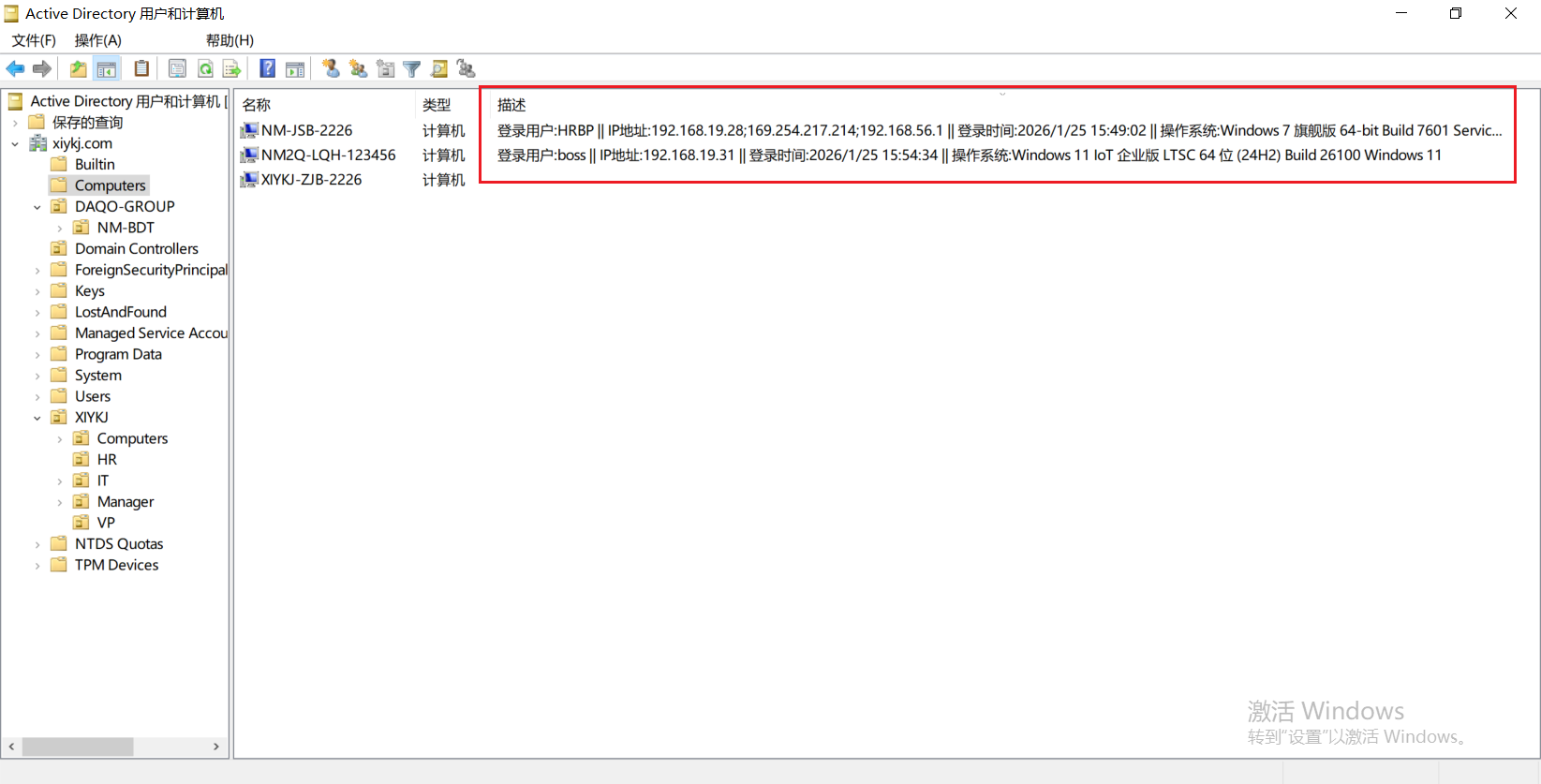
Task: Click the tree pane horizontal scrollbar thumb
Action: 78,747
